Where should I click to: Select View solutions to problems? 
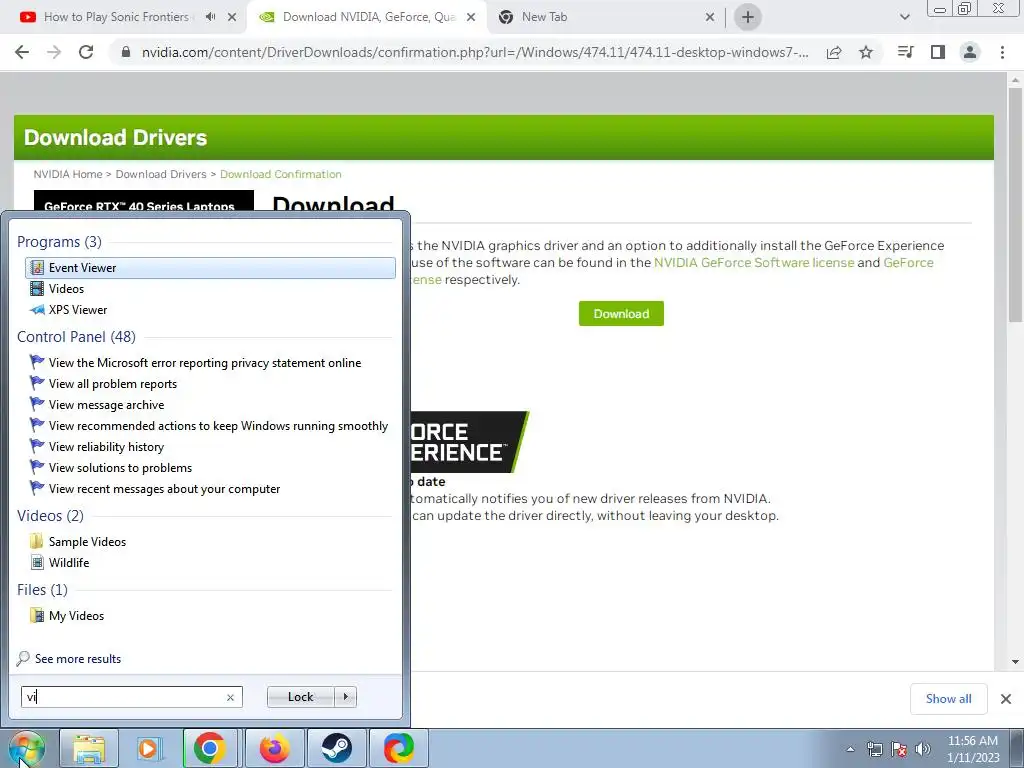(111, 468)
